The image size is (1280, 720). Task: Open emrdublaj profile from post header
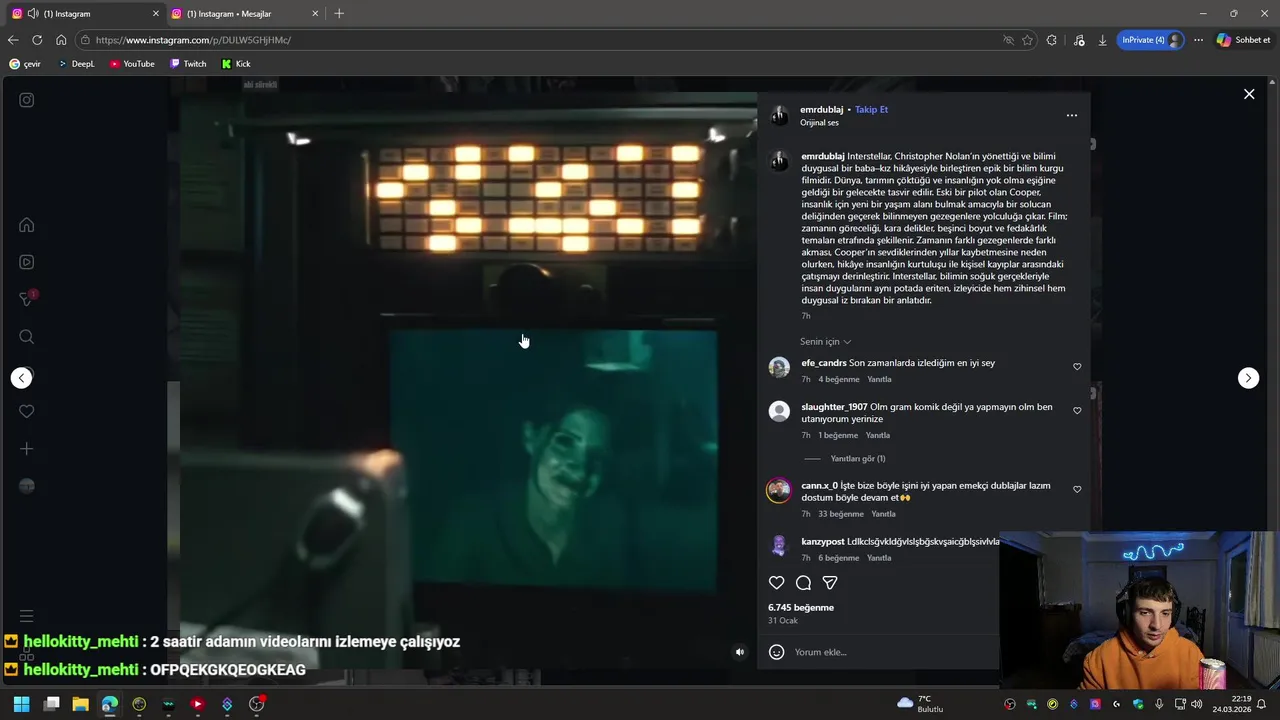tap(822, 110)
